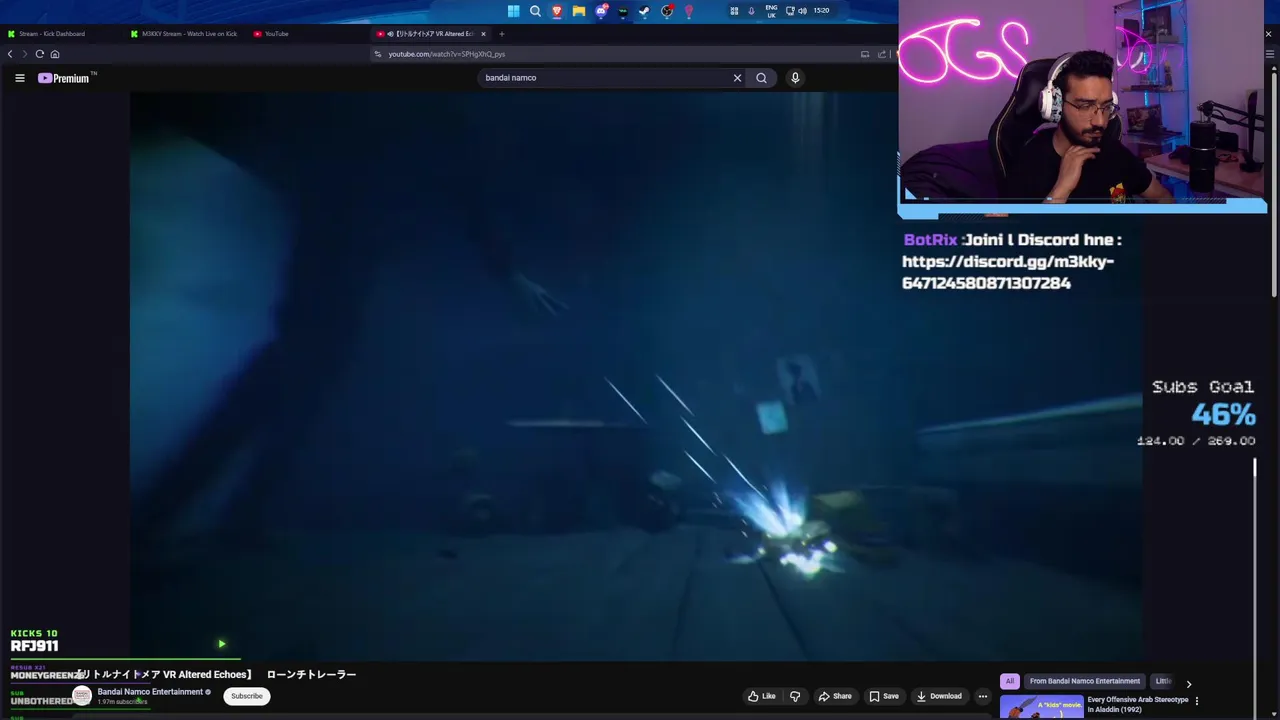Share the video
The width and height of the screenshot is (1280, 720).
[x=835, y=696]
